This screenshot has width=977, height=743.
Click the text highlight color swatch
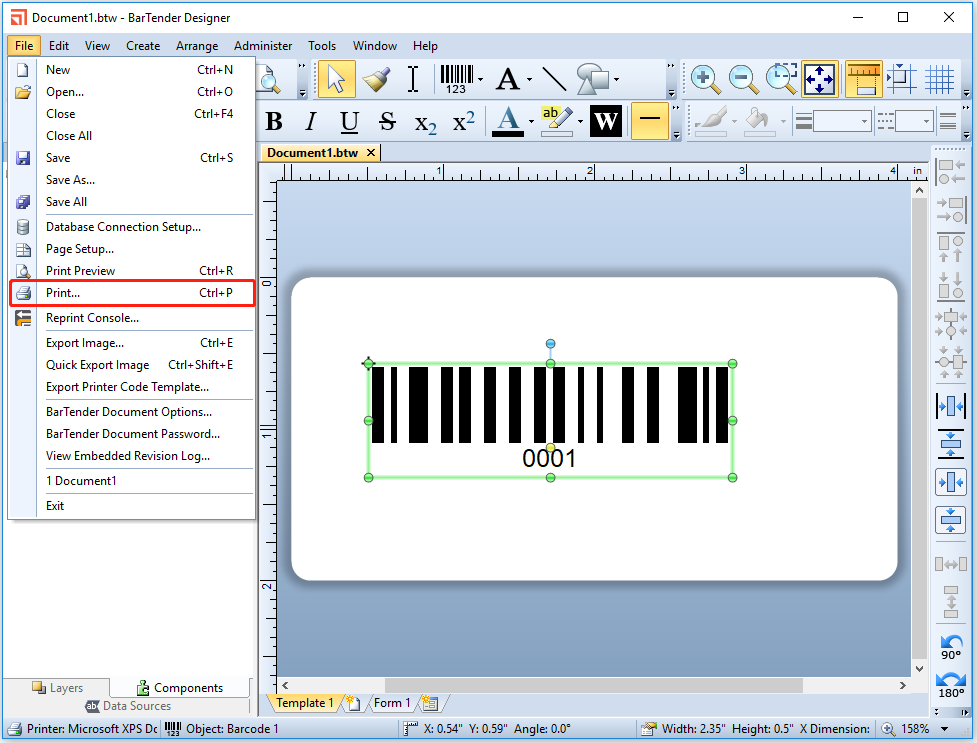557,121
